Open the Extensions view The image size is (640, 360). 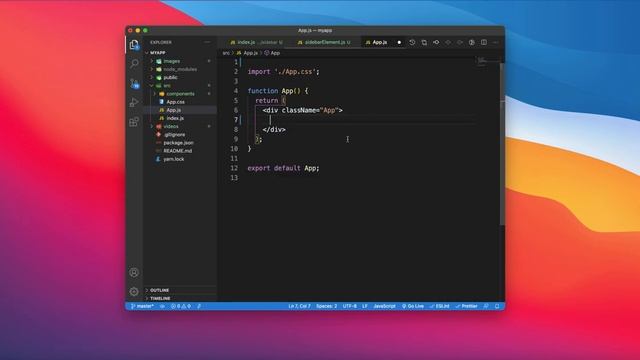134,122
